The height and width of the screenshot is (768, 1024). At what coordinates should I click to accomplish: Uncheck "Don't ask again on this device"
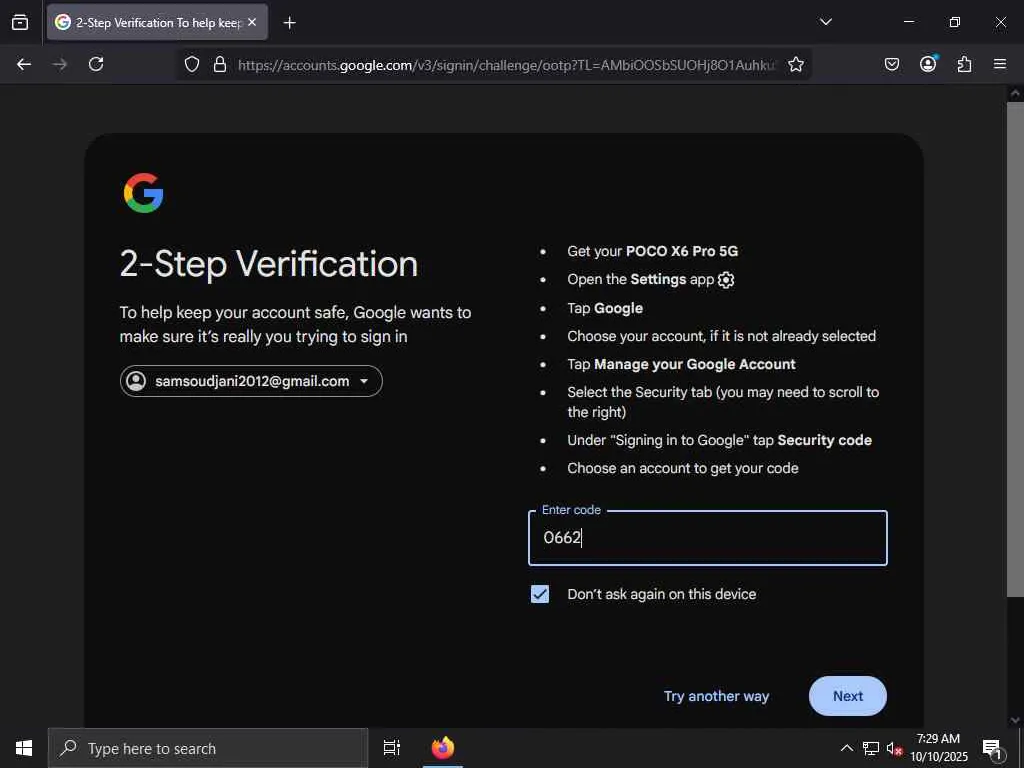point(540,594)
